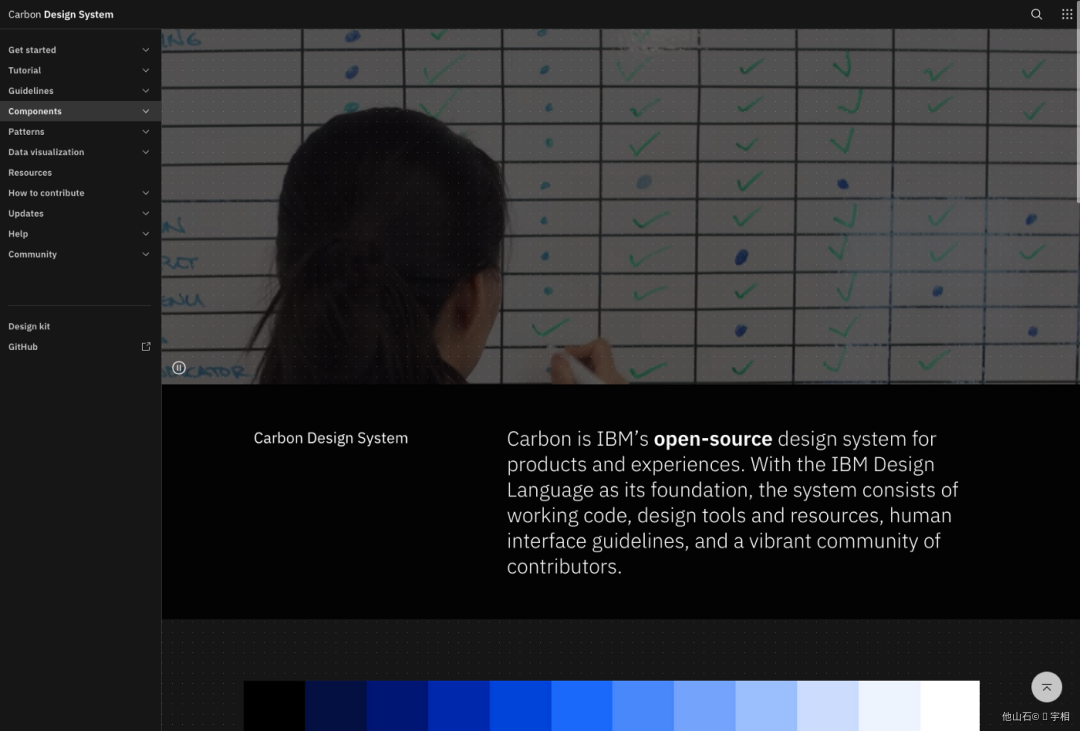The height and width of the screenshot is (731, 1080).
Task: Open How to contribute section
Action: [x=81, y=193]
